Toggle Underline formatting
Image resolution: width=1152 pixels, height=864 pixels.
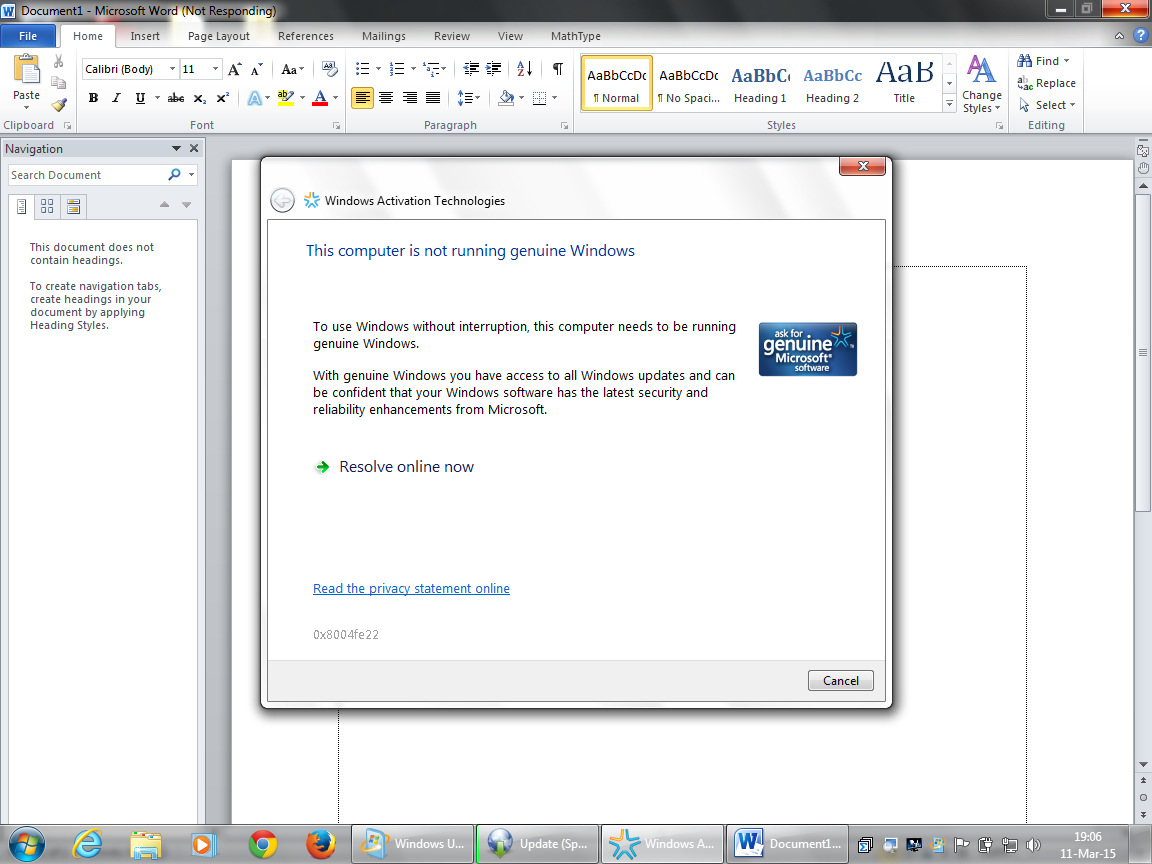point(140,98)
